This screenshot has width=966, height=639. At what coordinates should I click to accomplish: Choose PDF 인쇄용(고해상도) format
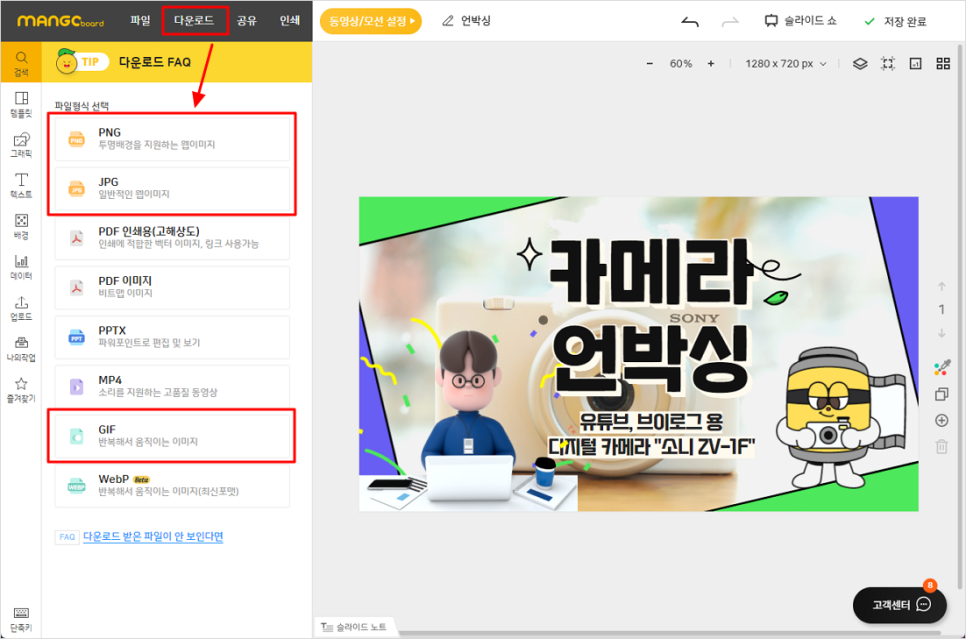pyautogui.click(x=172, y=238)
